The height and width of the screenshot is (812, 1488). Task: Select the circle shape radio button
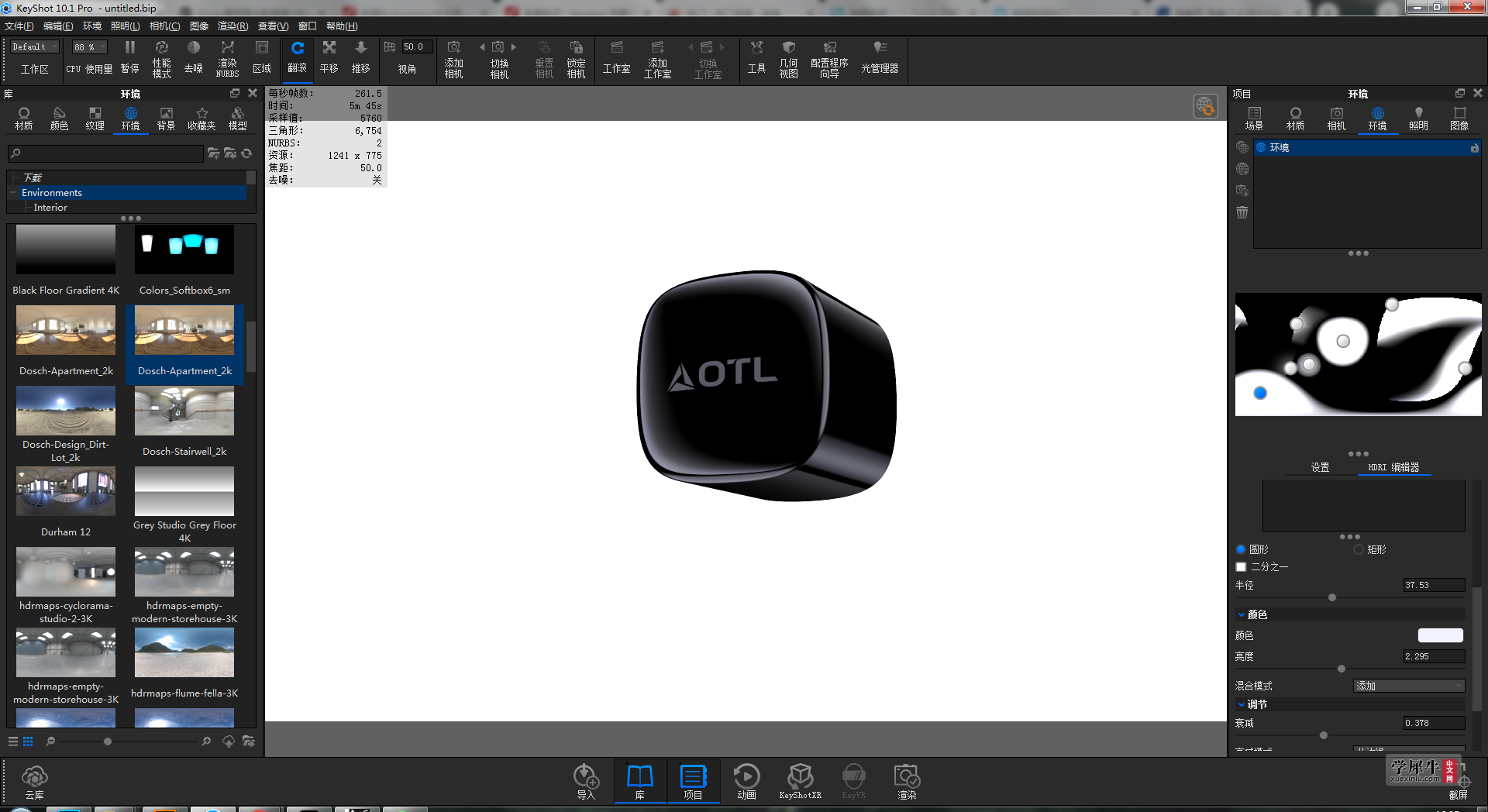click(1241, 549)
